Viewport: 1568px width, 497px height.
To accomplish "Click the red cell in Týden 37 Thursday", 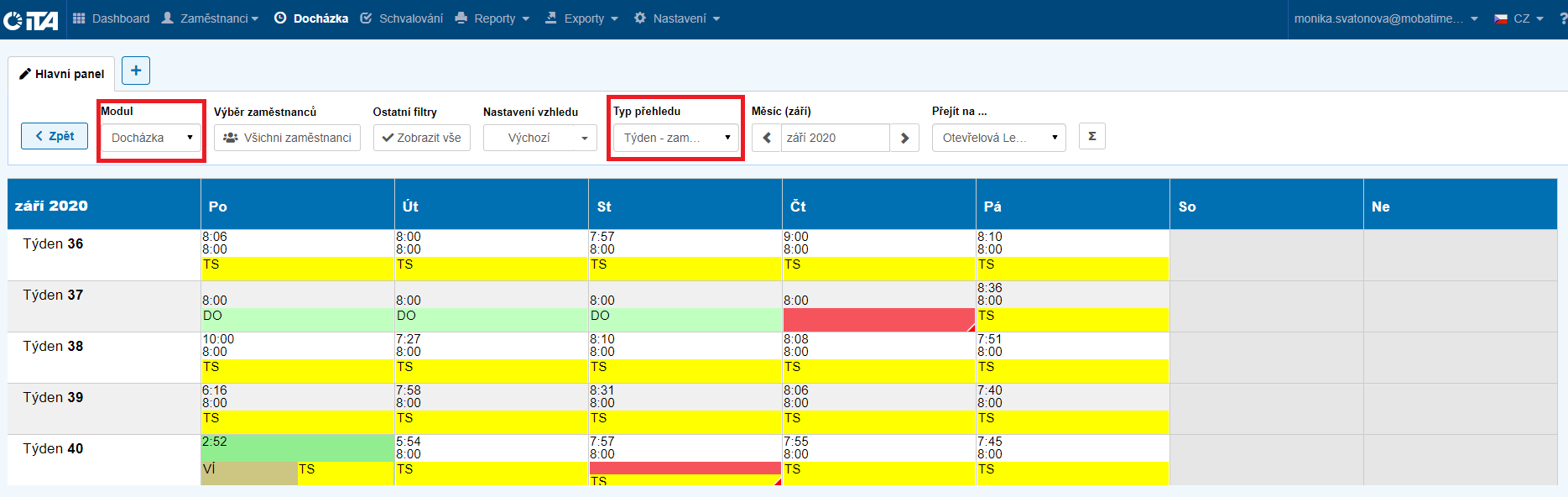I will pyautogui.click(x=878, y=320).
